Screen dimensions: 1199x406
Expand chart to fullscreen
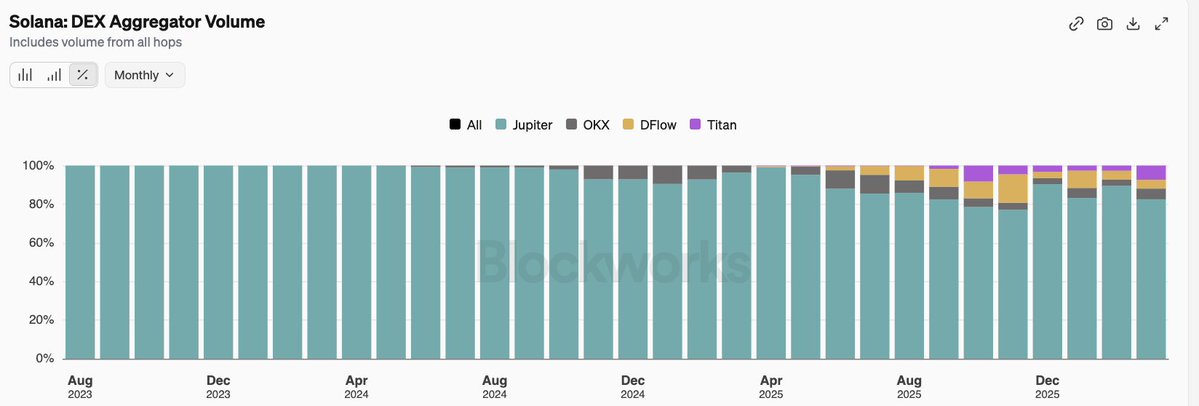click(x=1162, y=24)
